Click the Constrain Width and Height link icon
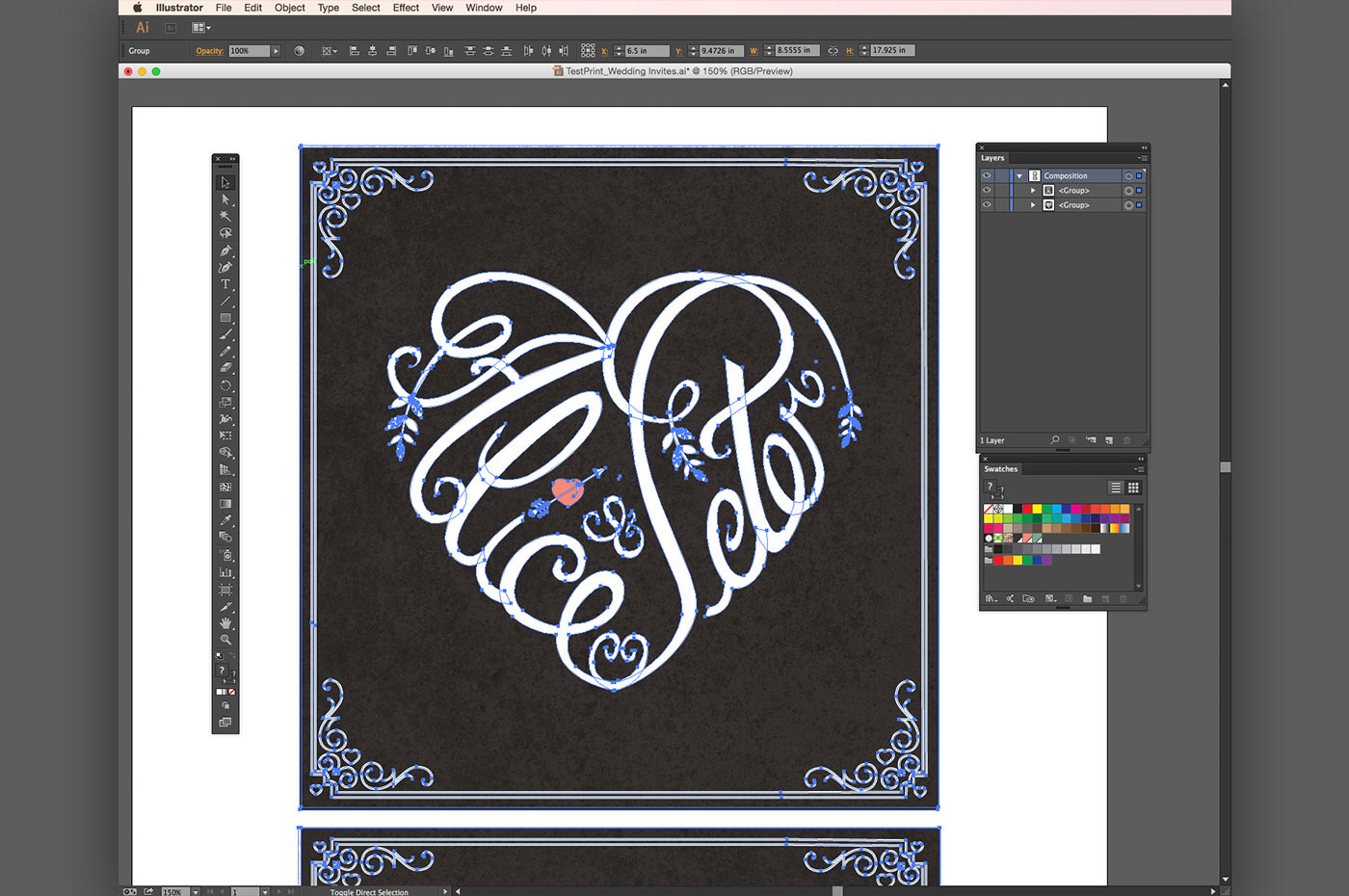 (833, 50)
